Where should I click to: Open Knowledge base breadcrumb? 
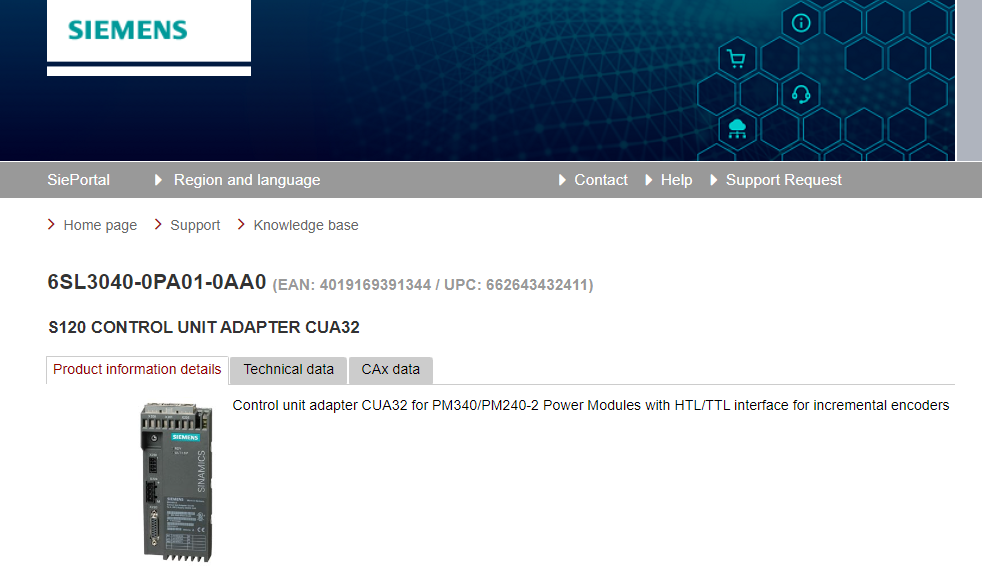pos(305,225)
